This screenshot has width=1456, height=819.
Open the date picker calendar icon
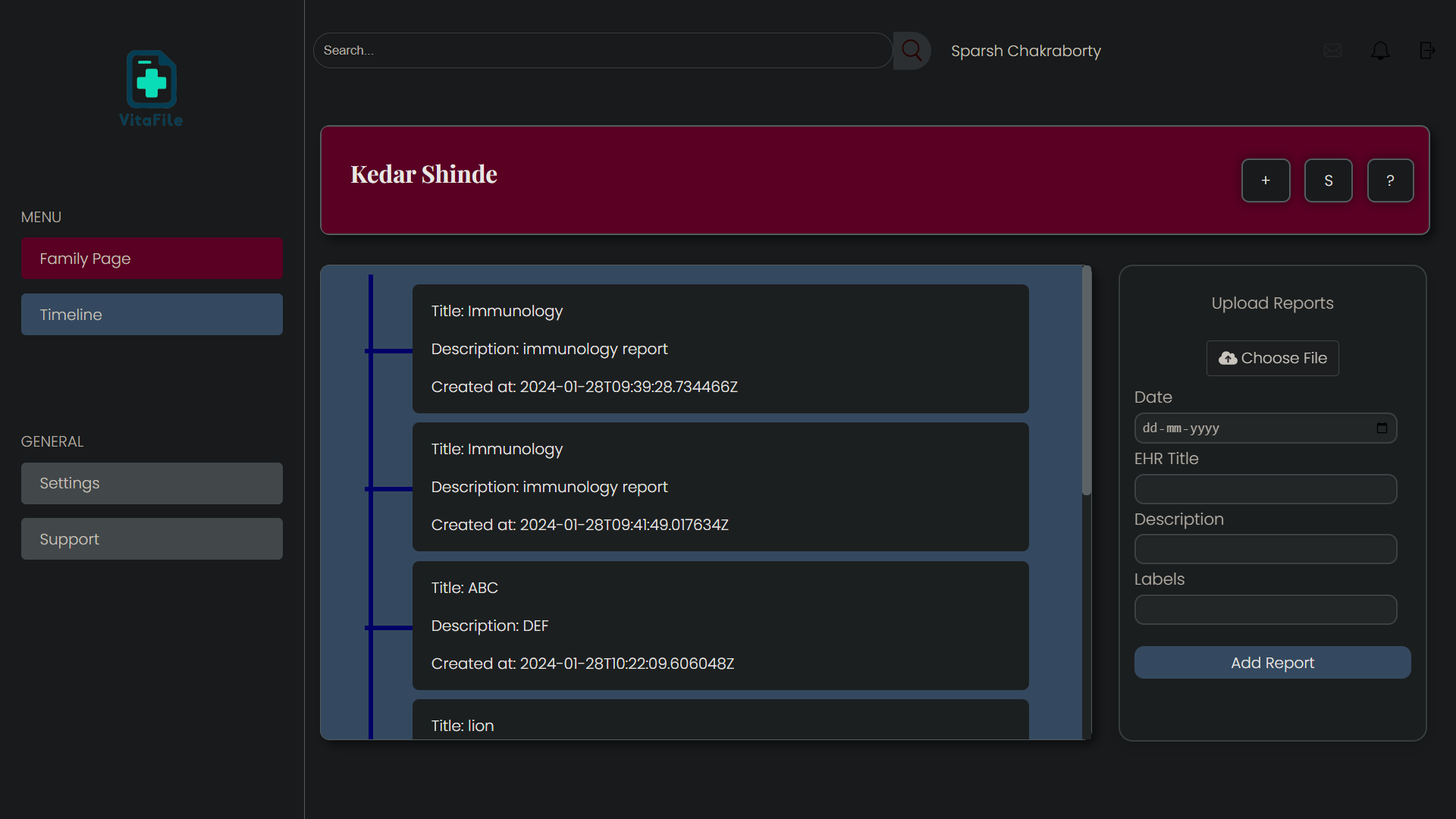1382,428
